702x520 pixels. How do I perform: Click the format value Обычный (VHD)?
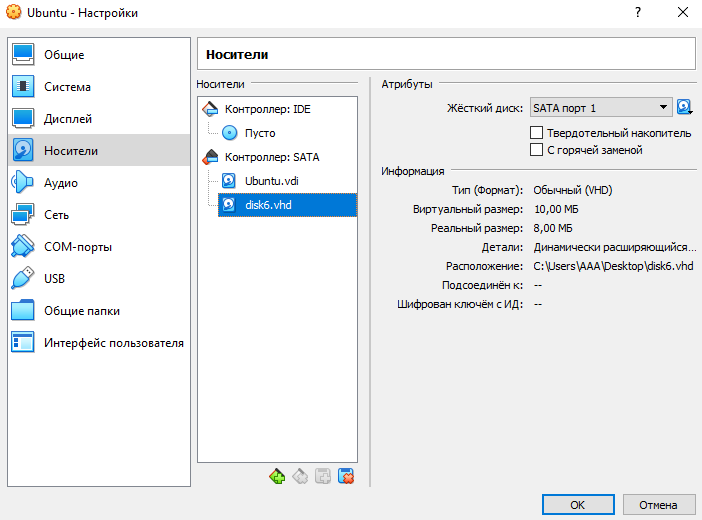[x=573, y=190]
